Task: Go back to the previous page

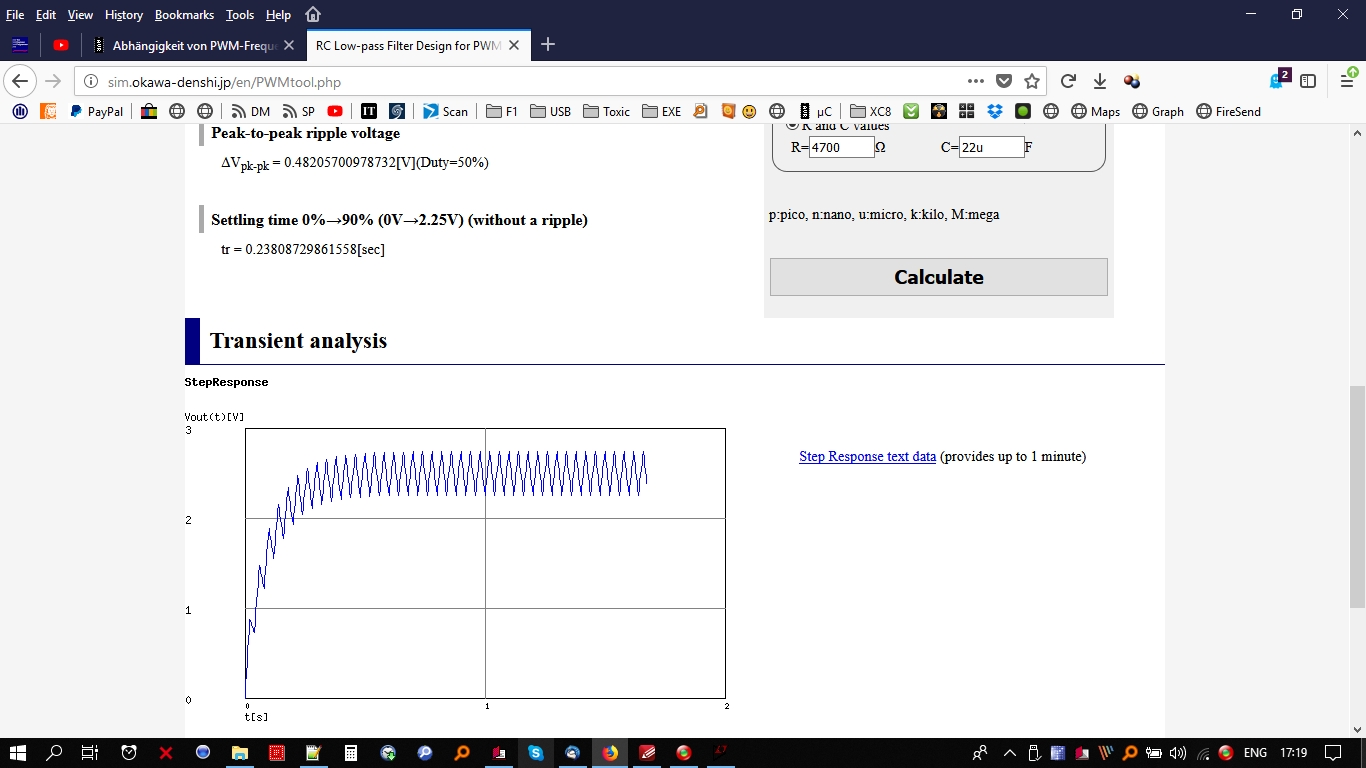Action: pyautogui.click(x=21, y=81)
